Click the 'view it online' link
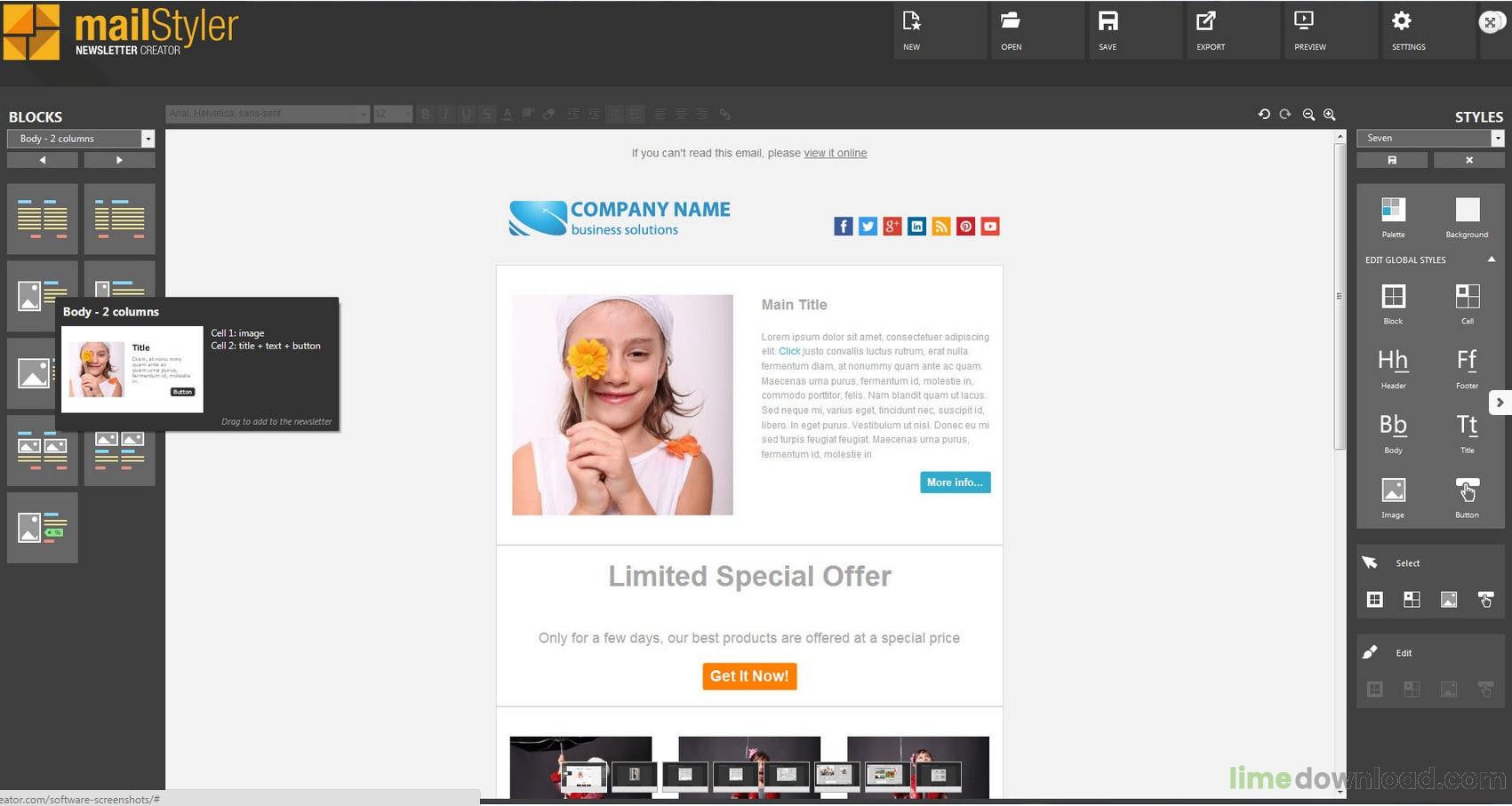The width and height of the screenshot is (1512, 806). click(835, 153)
